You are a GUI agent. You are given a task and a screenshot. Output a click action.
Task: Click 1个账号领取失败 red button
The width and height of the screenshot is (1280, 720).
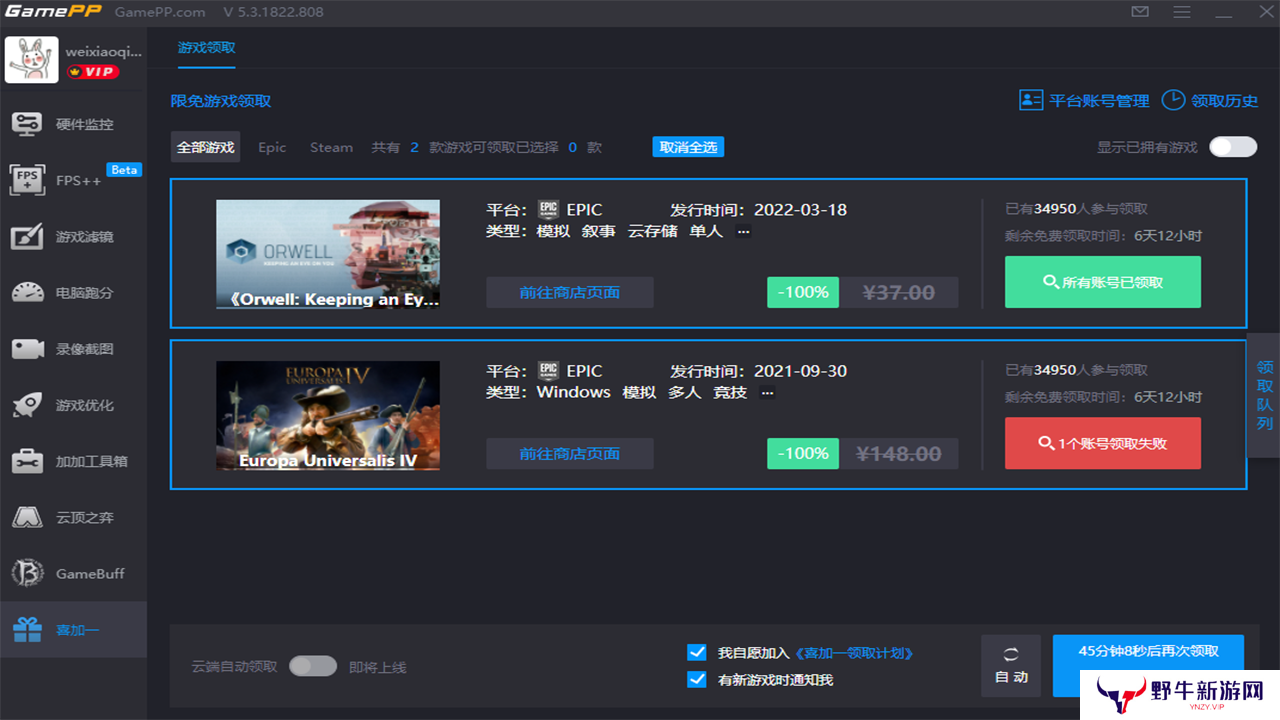pyautogui.click(x=1103, y=443)
